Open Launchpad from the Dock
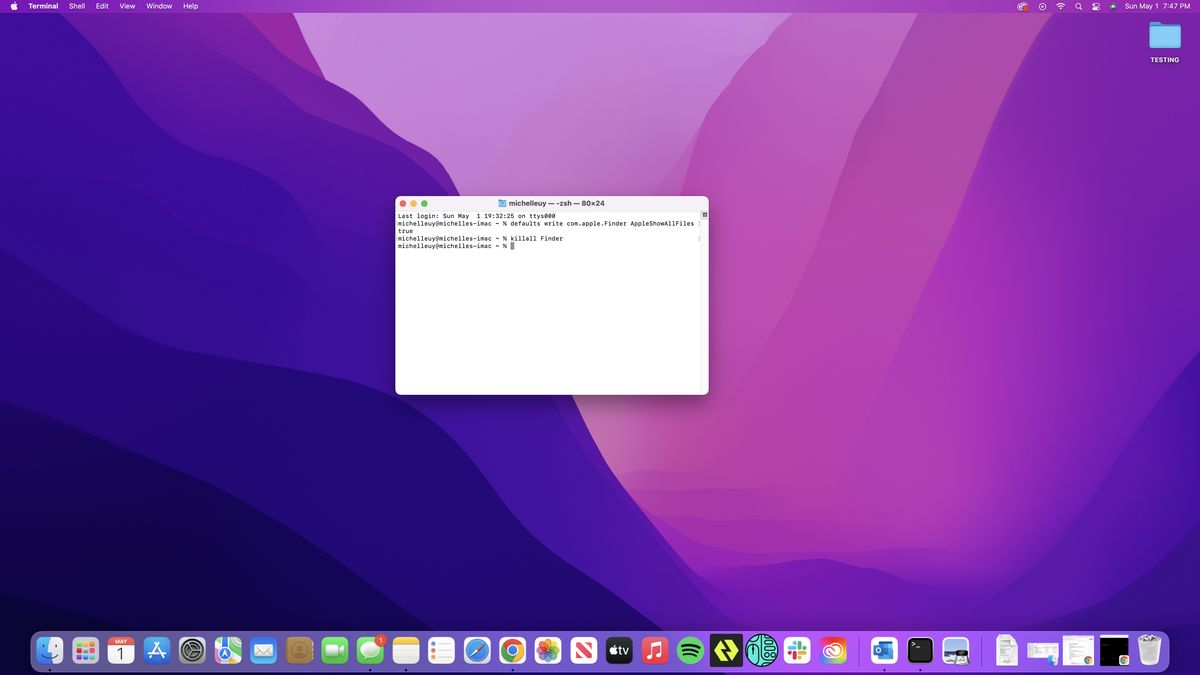This screenshot has width=1200, height=675. coord(85,650)
